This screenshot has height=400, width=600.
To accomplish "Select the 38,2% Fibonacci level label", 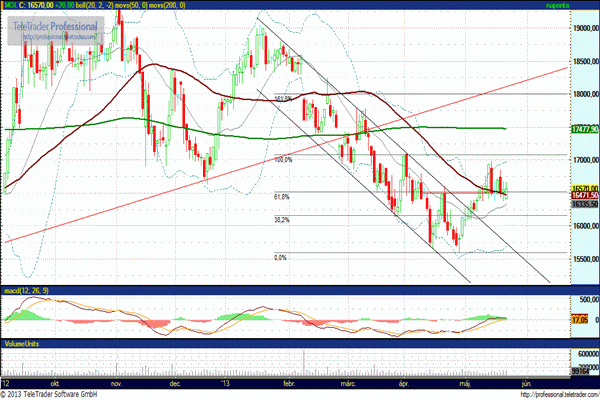I will pyautogui.click(x=282, y=220).
